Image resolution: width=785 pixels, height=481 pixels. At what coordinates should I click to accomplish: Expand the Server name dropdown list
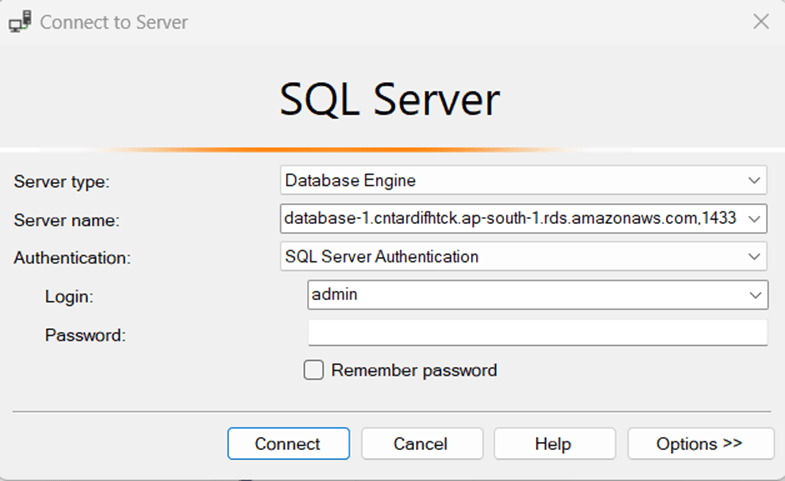[753, 218]
